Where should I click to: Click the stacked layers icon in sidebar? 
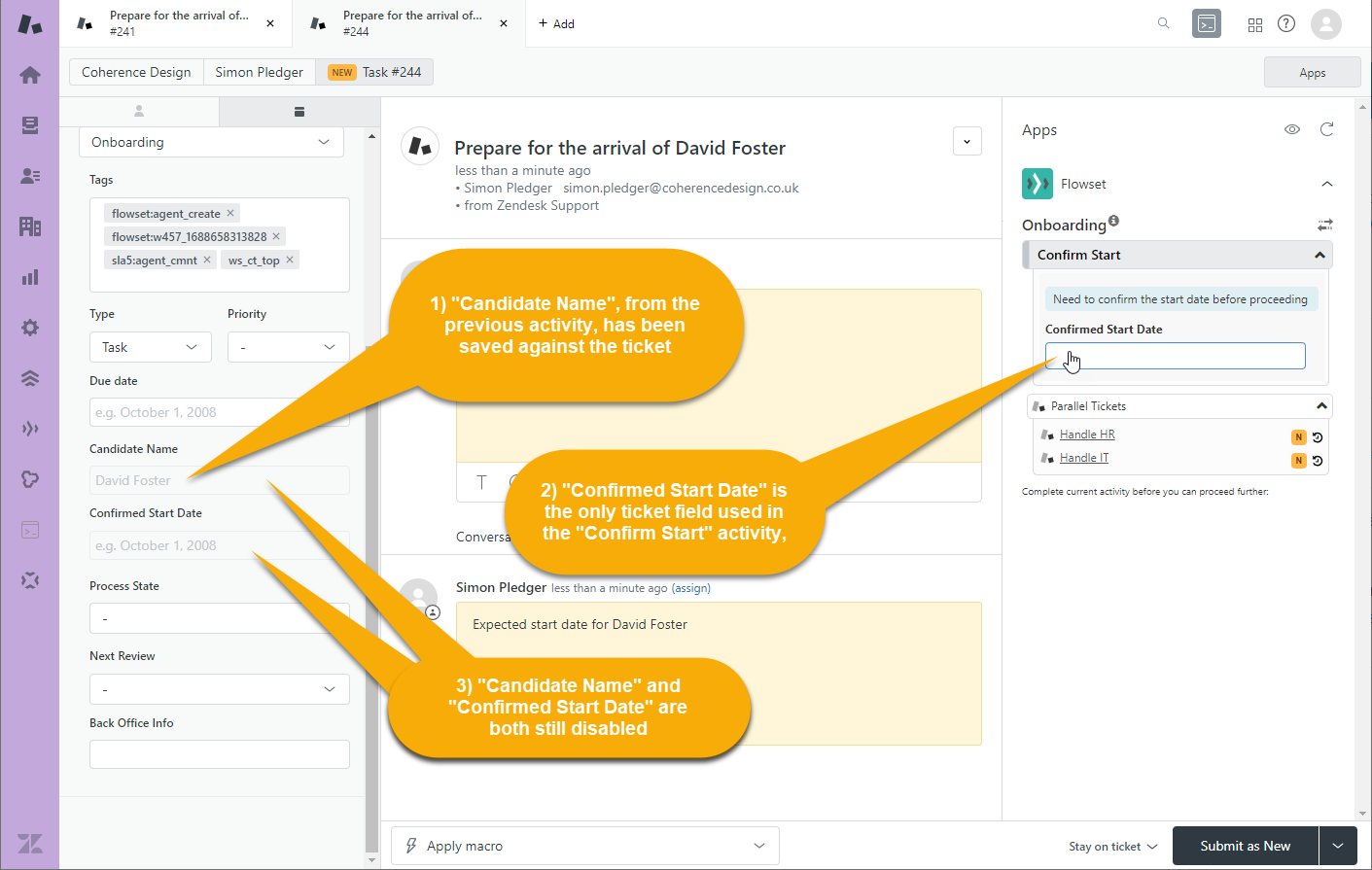[30, 378]
